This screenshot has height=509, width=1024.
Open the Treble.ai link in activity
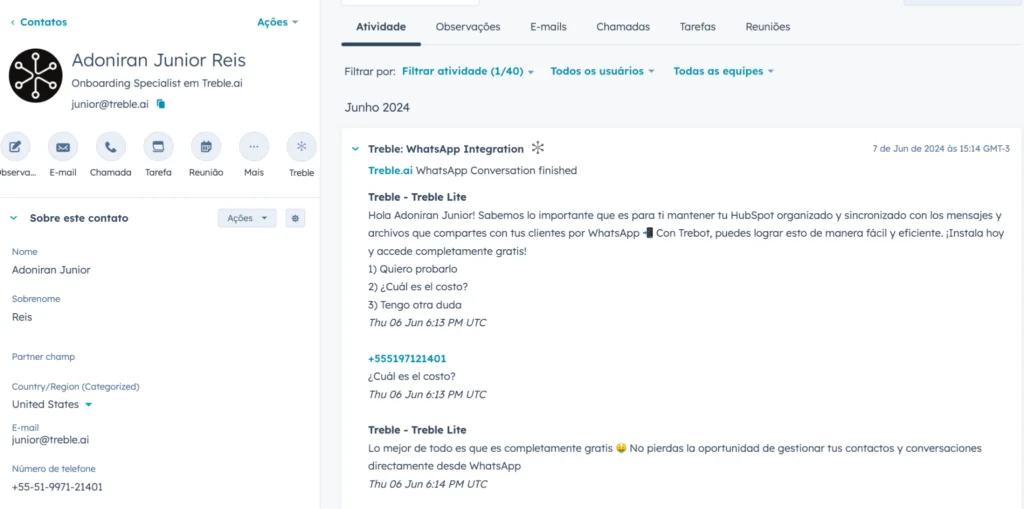point(391,171)
